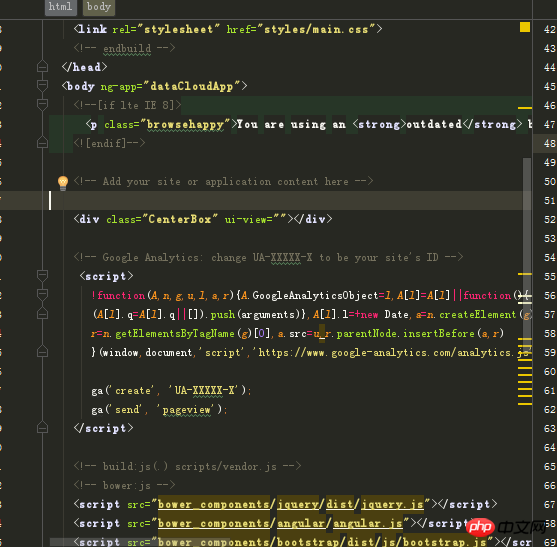Click the bower:js comment
The height and width of the screenshot is (547, 557).
click(124, 485)
